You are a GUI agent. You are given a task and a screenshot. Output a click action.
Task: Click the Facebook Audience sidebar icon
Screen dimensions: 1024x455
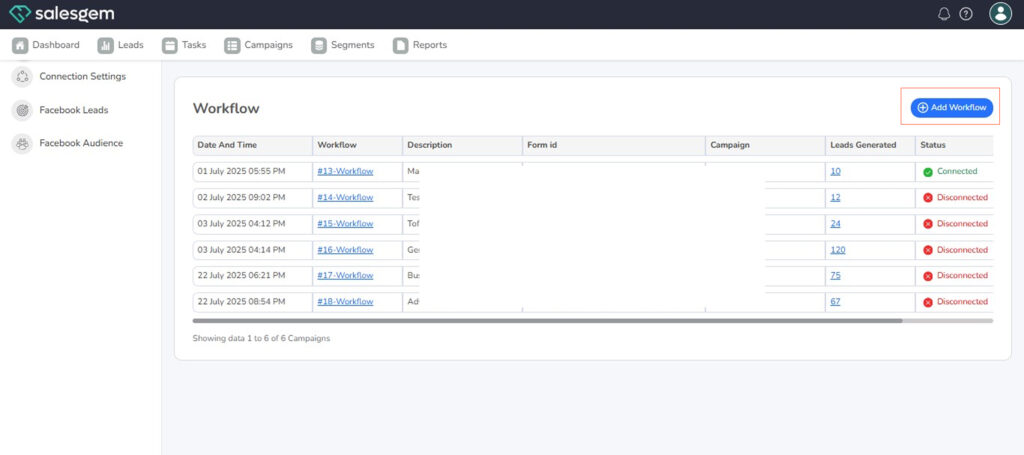22,143
